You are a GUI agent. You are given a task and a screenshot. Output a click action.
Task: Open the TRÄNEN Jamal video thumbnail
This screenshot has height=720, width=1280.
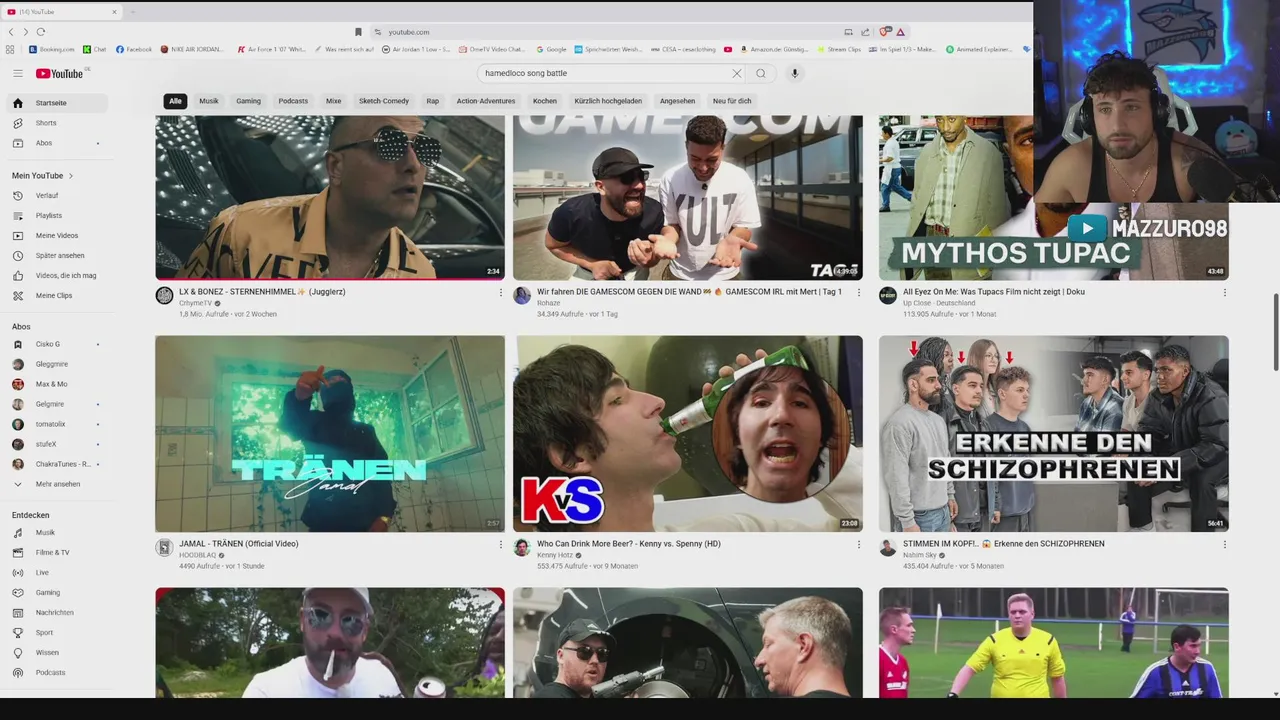330,433
